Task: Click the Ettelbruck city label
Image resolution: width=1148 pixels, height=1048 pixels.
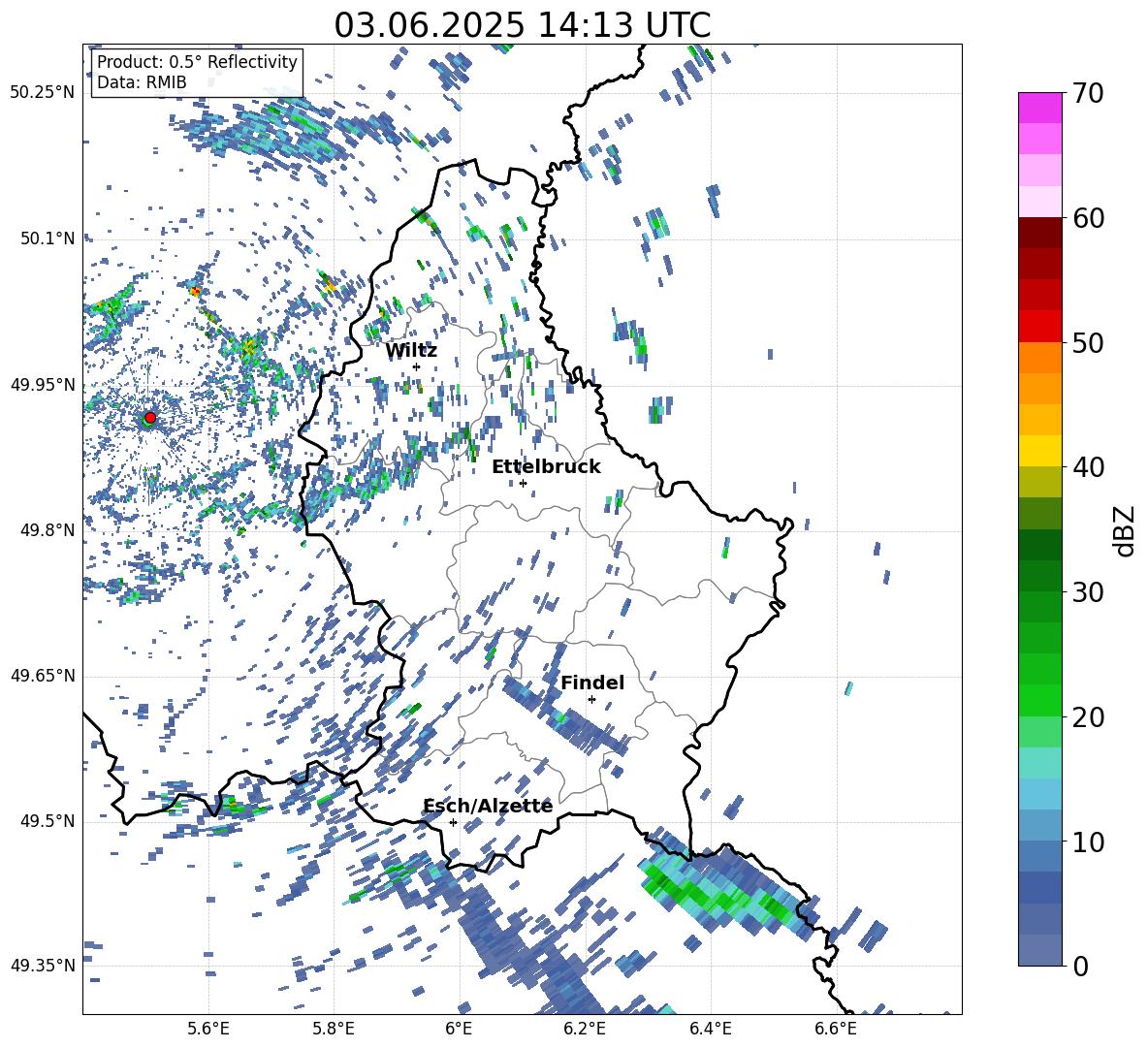Action: coord(546,467)
